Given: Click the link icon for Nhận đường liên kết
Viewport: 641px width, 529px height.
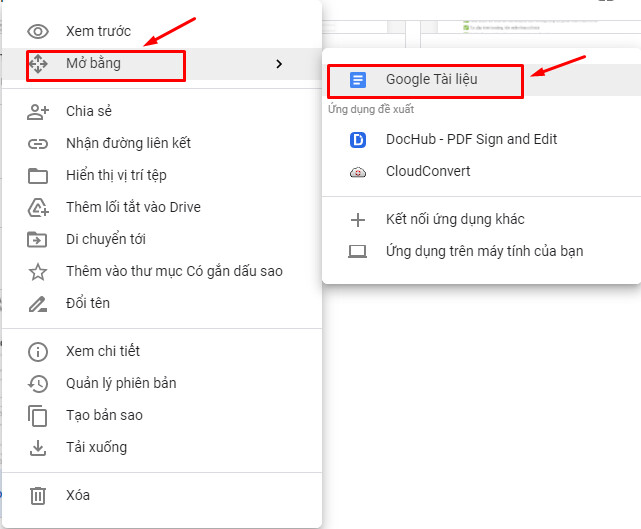Looking at the screenshot, I should [38, 144].
